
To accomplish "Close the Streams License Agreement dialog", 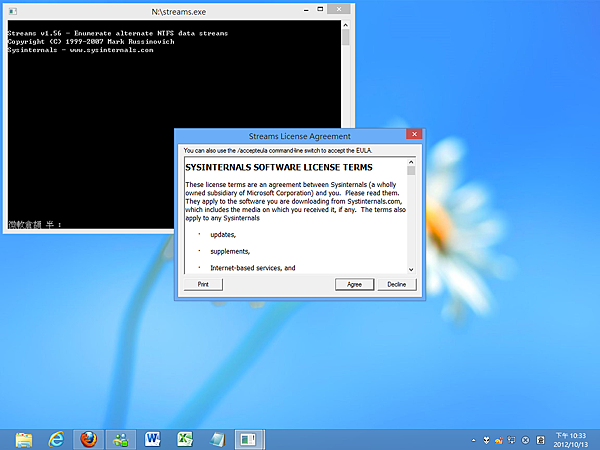I will coord(414,134).
